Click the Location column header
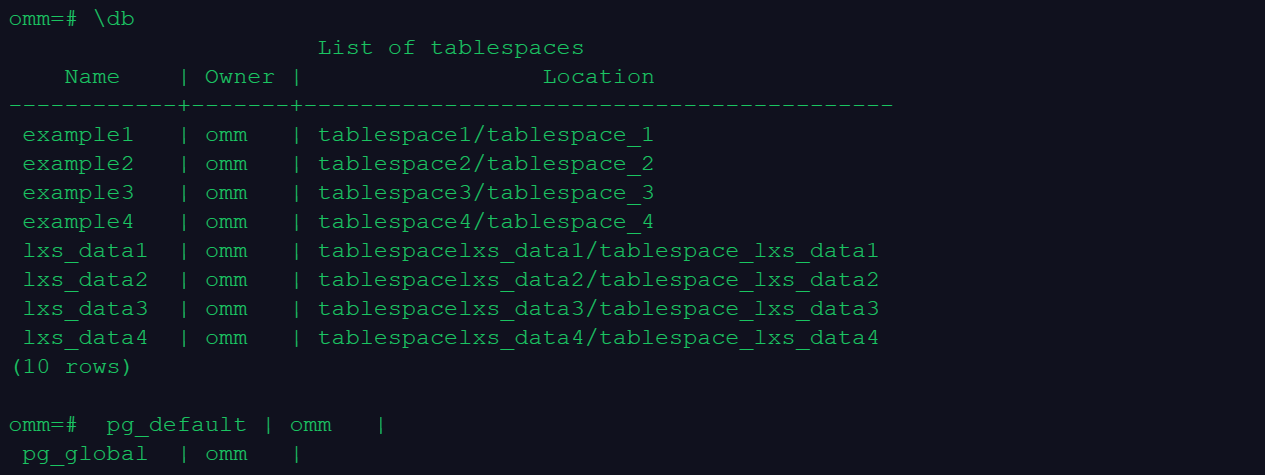 [x=598, y=77]
